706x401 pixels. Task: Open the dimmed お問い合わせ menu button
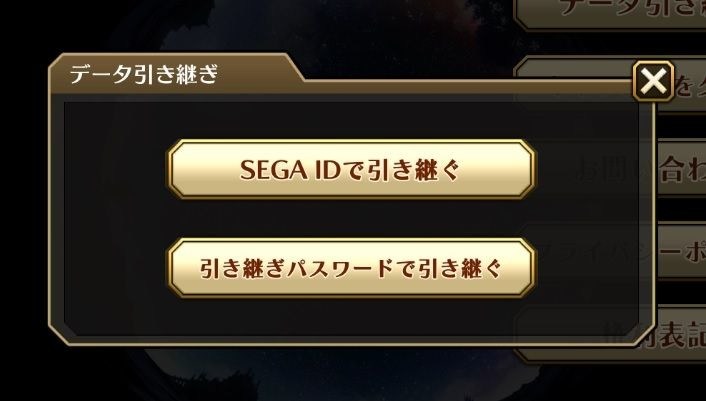[682, 168]
